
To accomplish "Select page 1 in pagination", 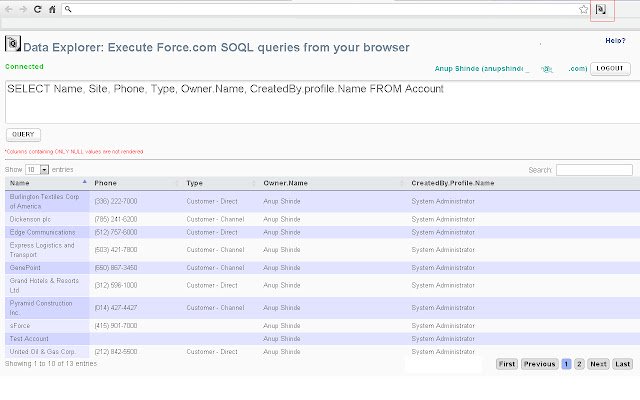I will 566,364.
